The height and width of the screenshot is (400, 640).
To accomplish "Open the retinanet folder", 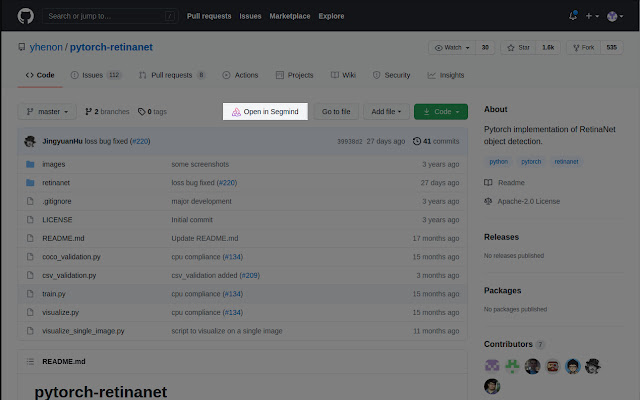I will pos(56,183).
